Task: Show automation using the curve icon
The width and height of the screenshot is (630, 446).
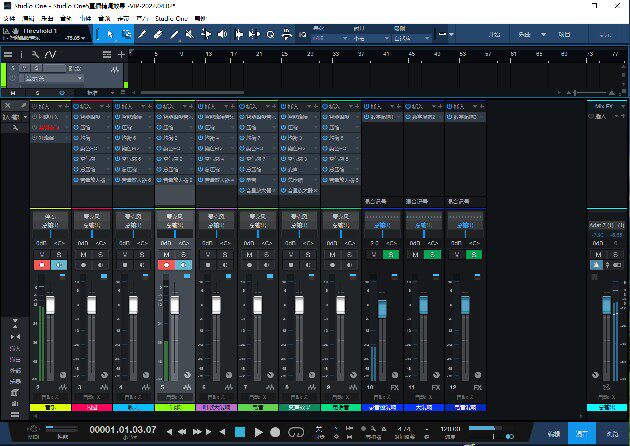Action: [x=50, y=55]
